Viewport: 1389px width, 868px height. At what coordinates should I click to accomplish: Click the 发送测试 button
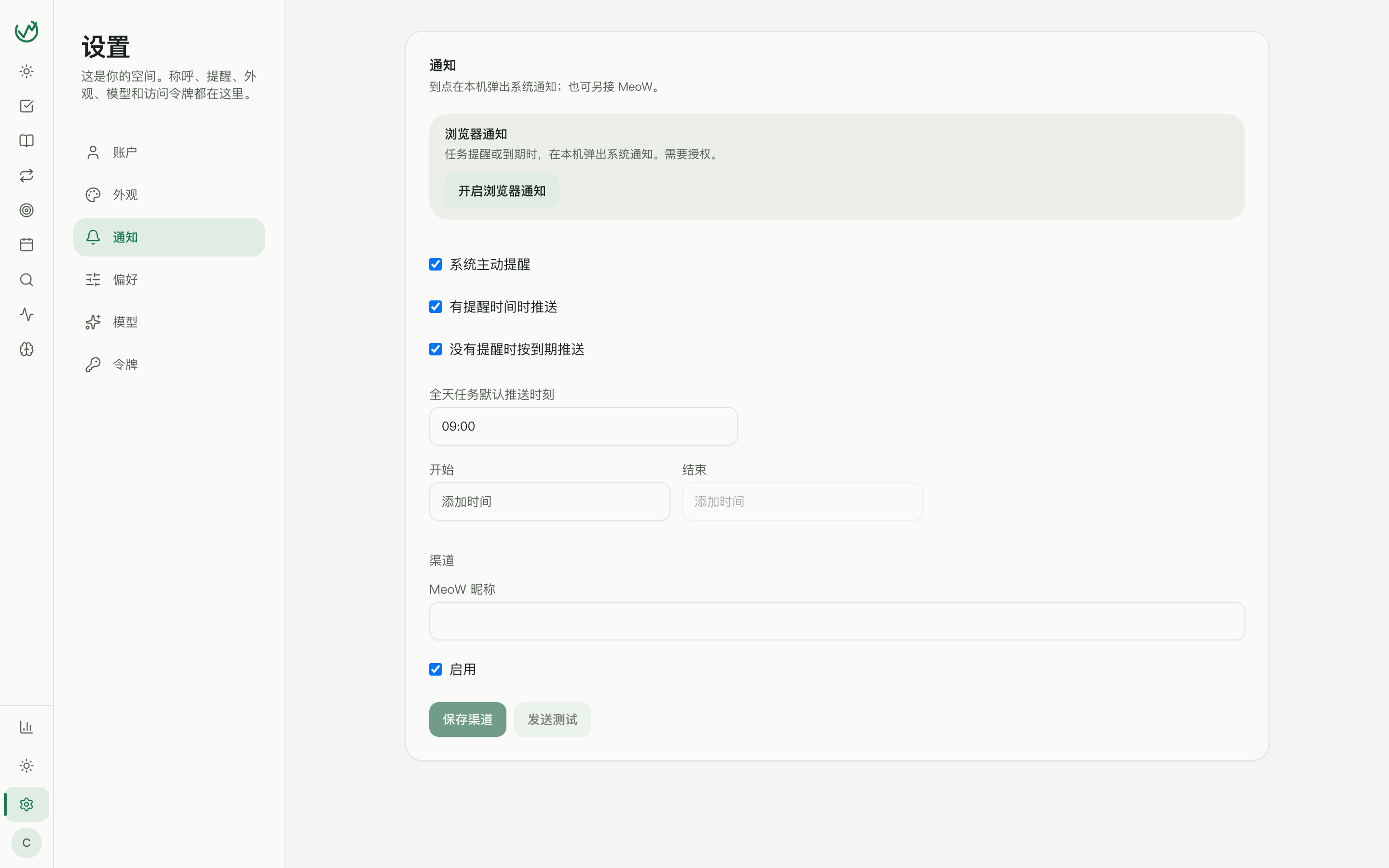(552, 719)
